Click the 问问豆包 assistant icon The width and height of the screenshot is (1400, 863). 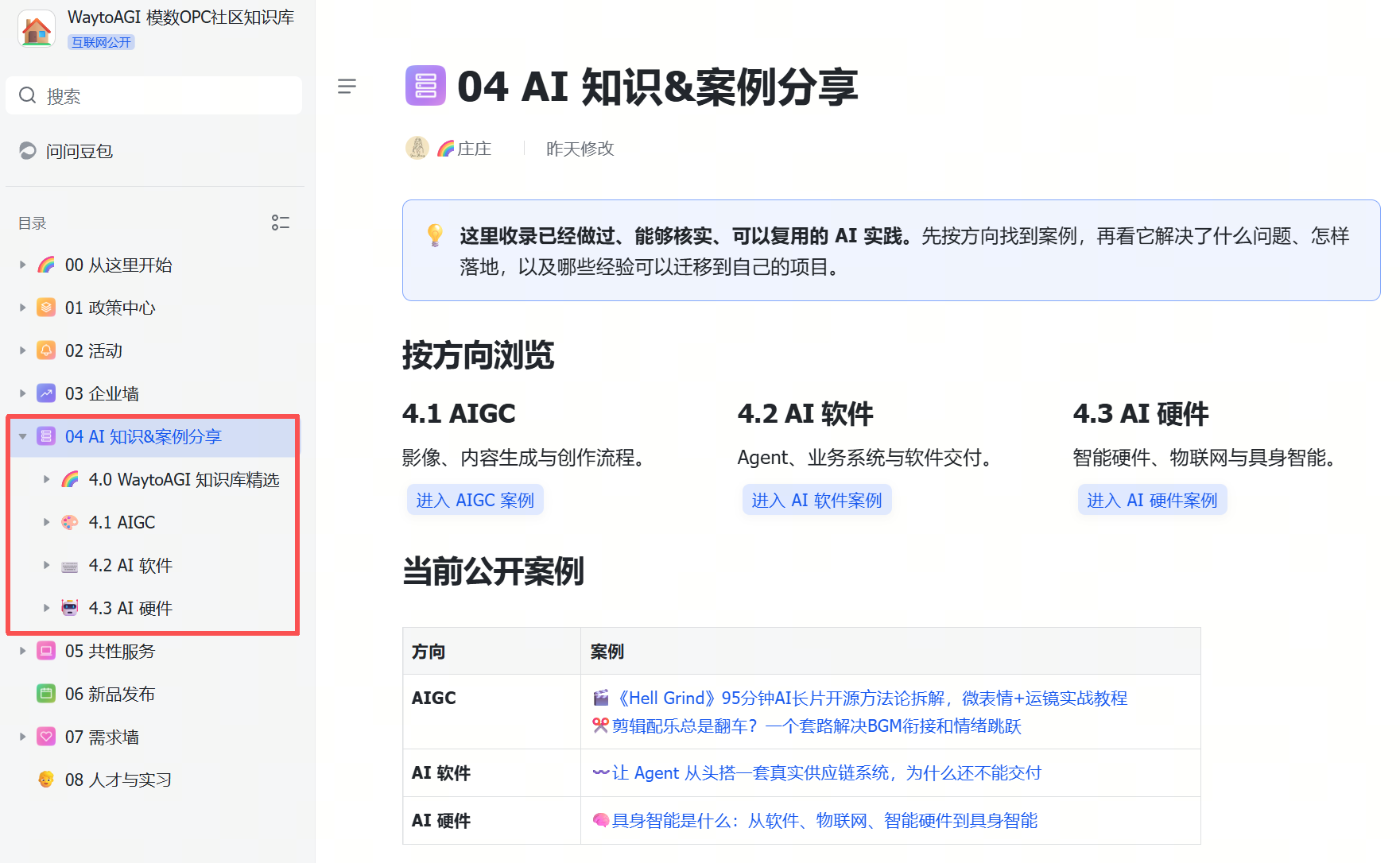tap(28, 151)
